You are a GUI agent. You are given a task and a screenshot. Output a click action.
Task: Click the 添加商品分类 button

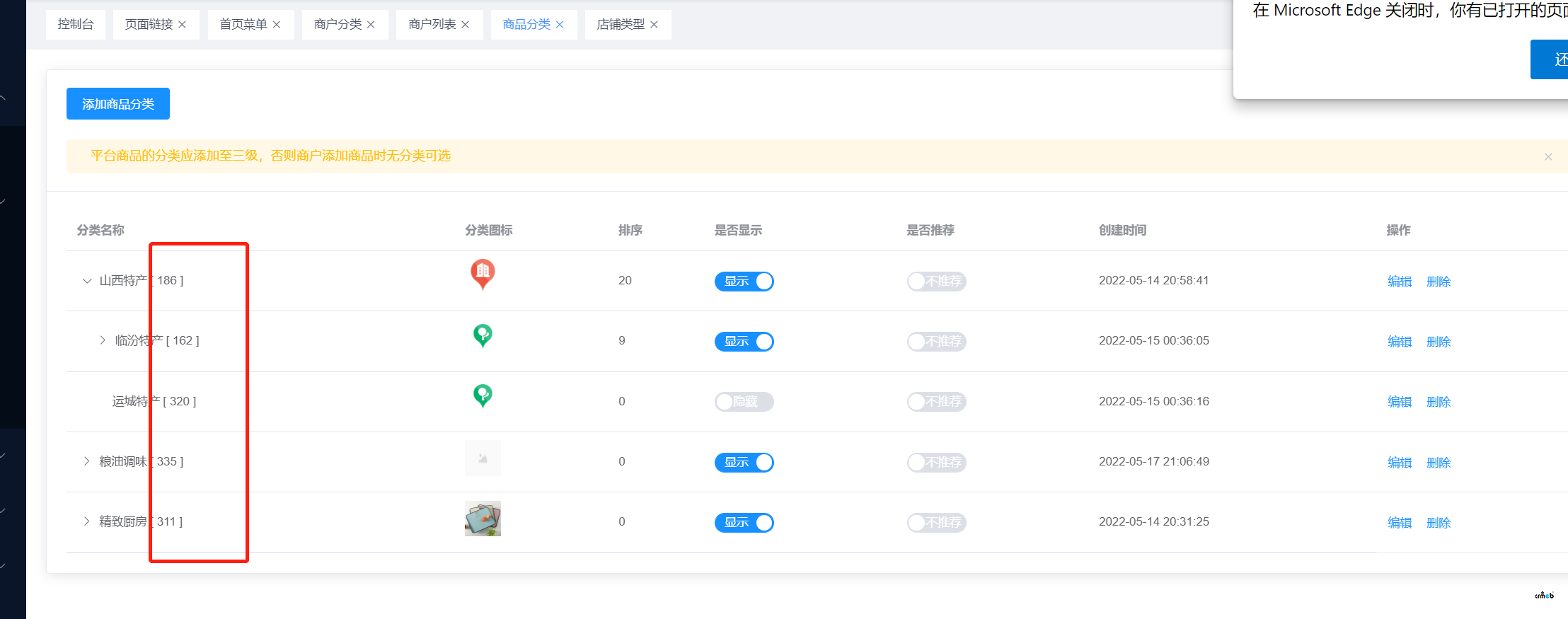point(118,104)
